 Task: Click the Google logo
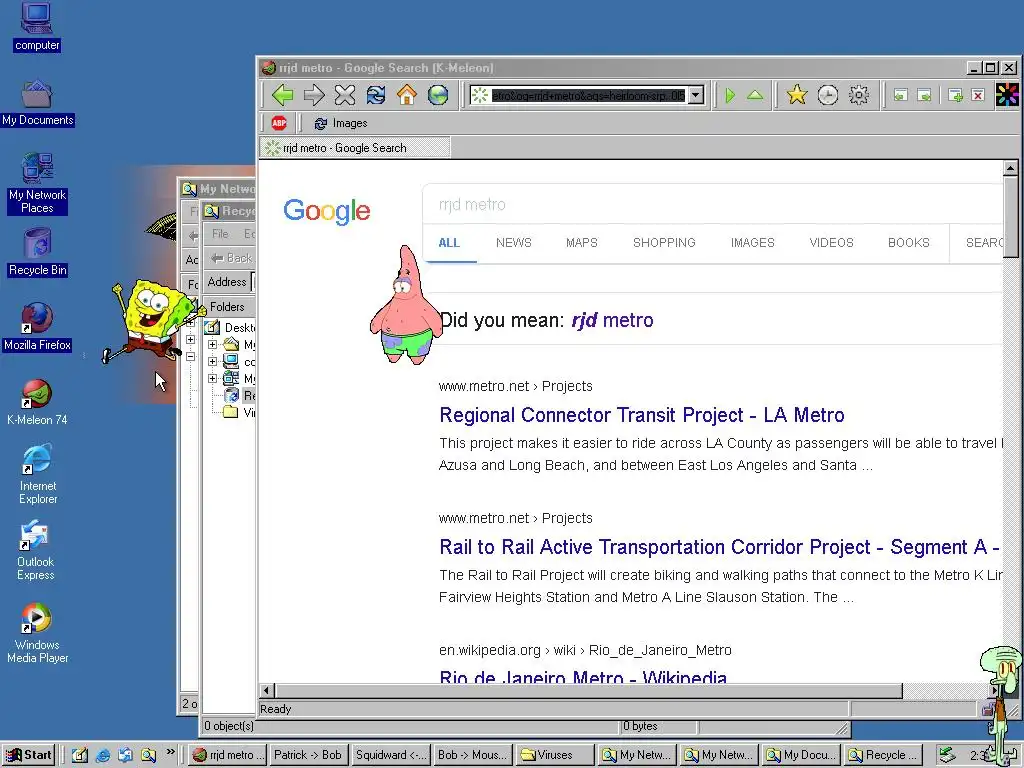(x=327, y=211)
